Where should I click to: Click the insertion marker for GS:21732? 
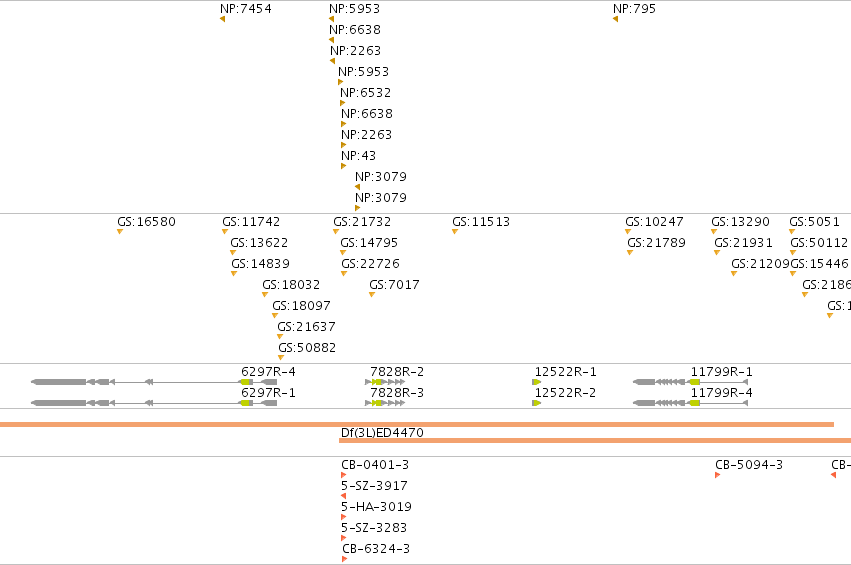[336, 232]
